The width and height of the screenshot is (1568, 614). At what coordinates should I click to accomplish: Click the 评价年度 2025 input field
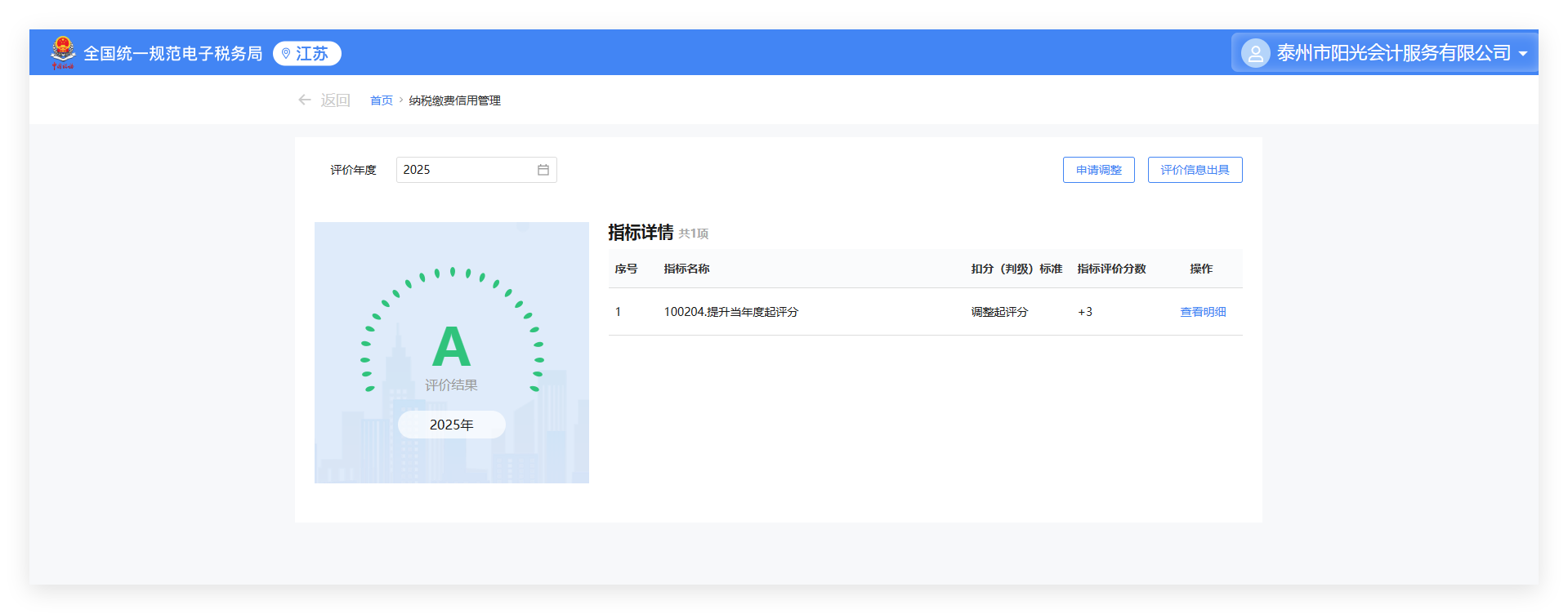click(476, 170)
